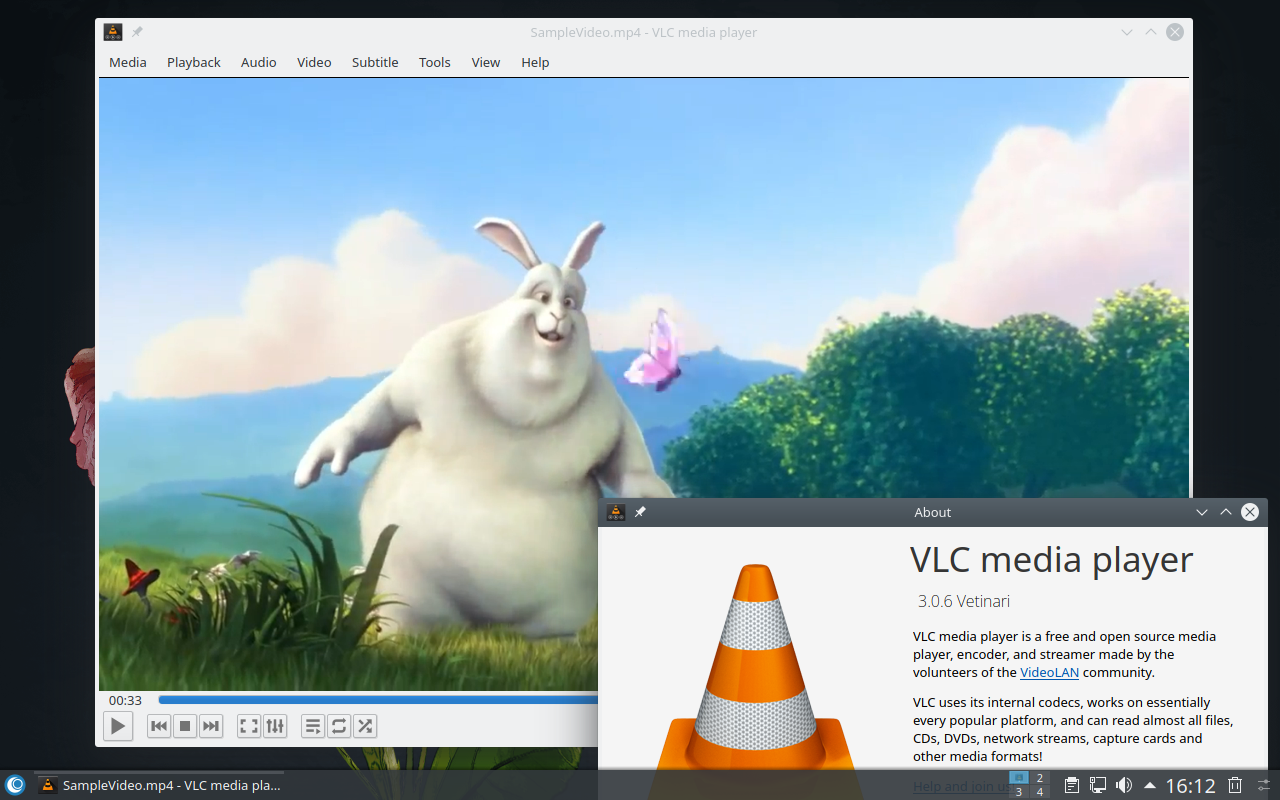This screenshot has width=1280, height=800.
Task: Open the Tools menu
Action: tap(435, 62)
